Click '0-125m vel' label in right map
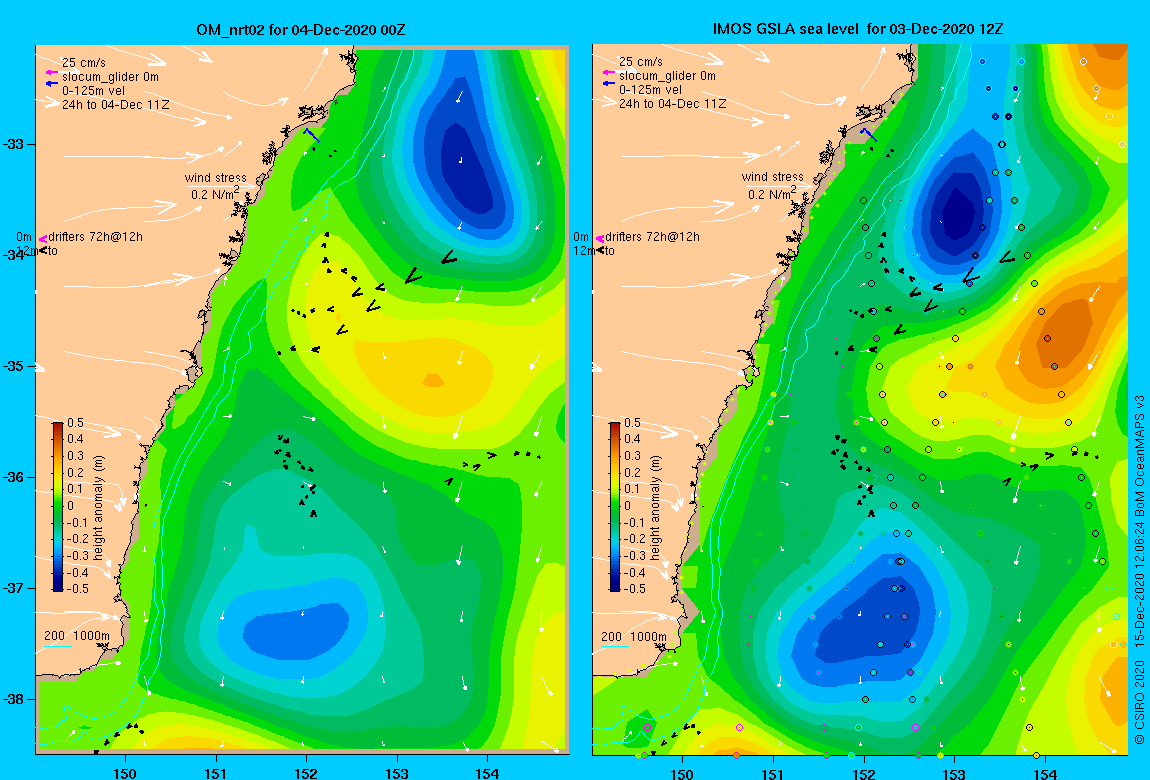This screenshot has height=780, width=1150. [x=650, y=90]
